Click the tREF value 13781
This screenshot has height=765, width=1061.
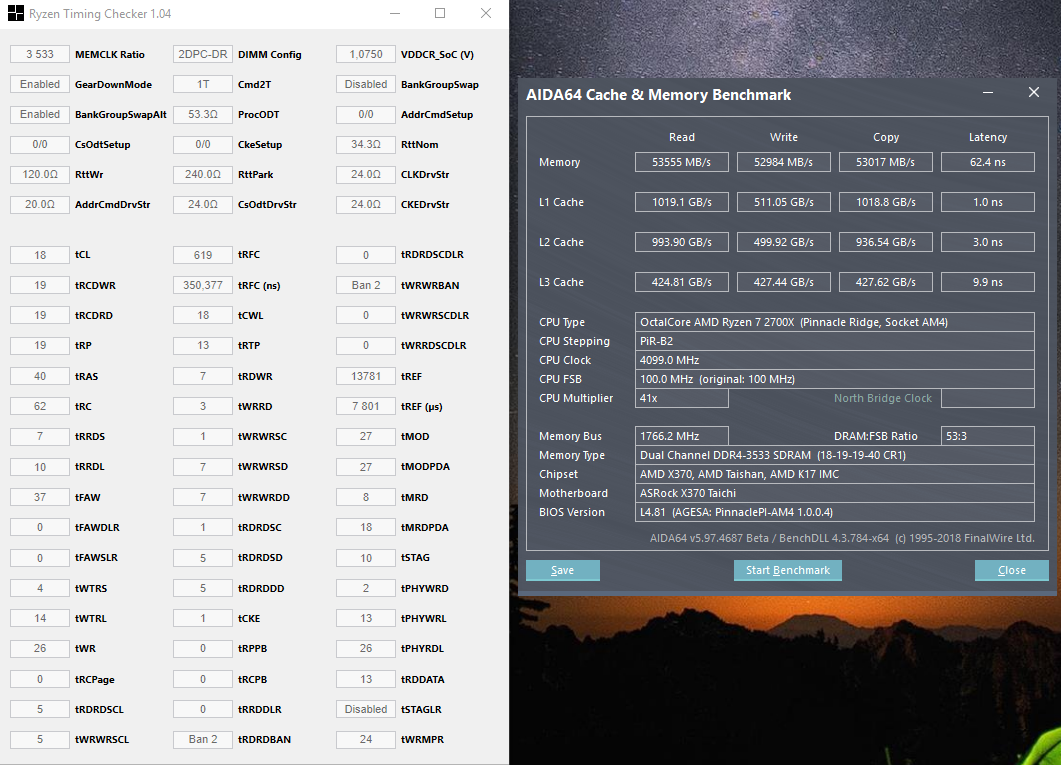click(x=366, y=376)
